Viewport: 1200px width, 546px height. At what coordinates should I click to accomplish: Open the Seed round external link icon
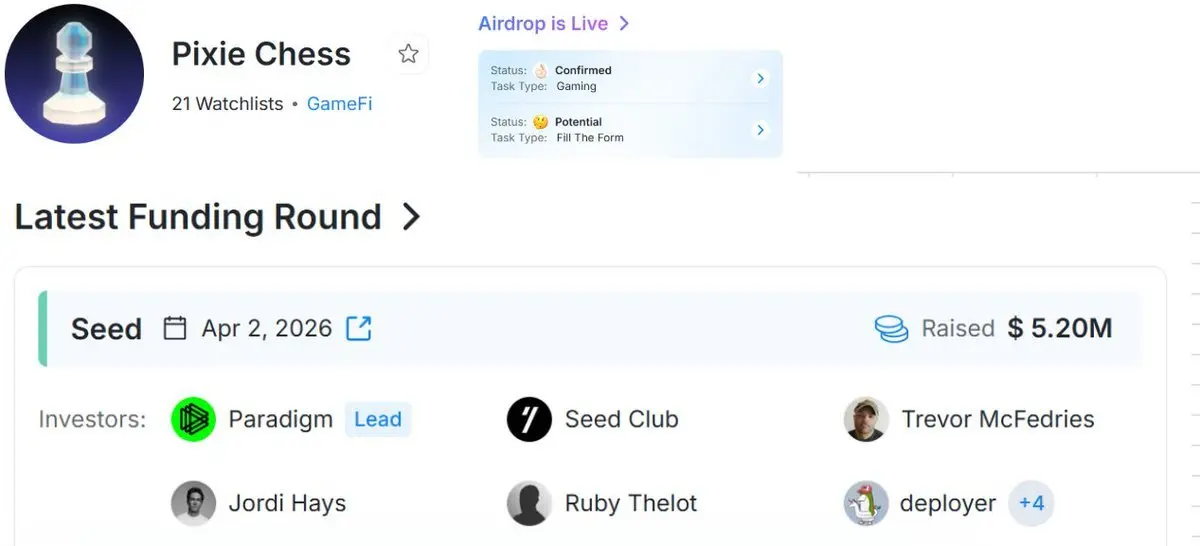(358, 328)
